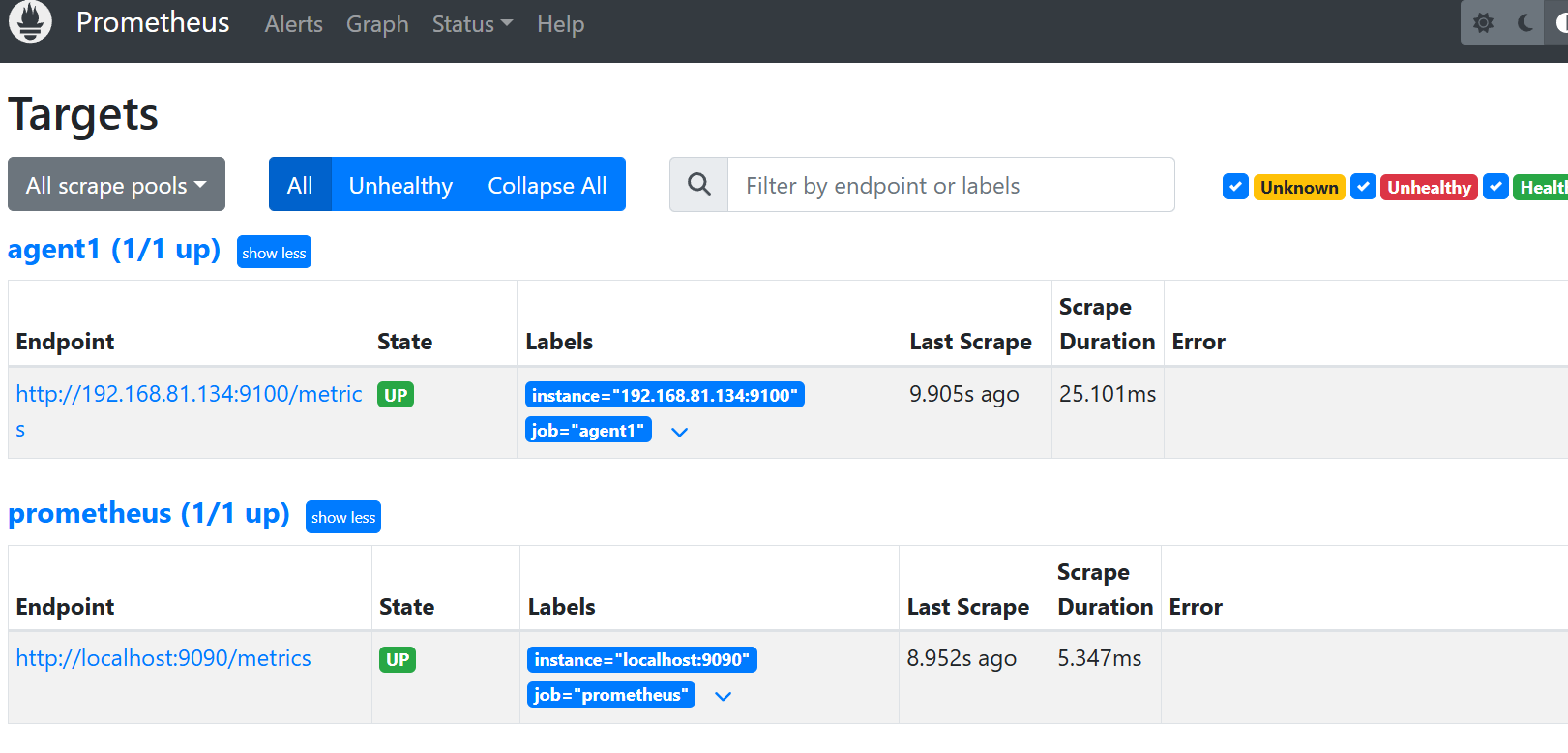Viewport: 1568px width, 753px height.
Task: Click the UP state badge for agent1
Action: click(396, 395)
